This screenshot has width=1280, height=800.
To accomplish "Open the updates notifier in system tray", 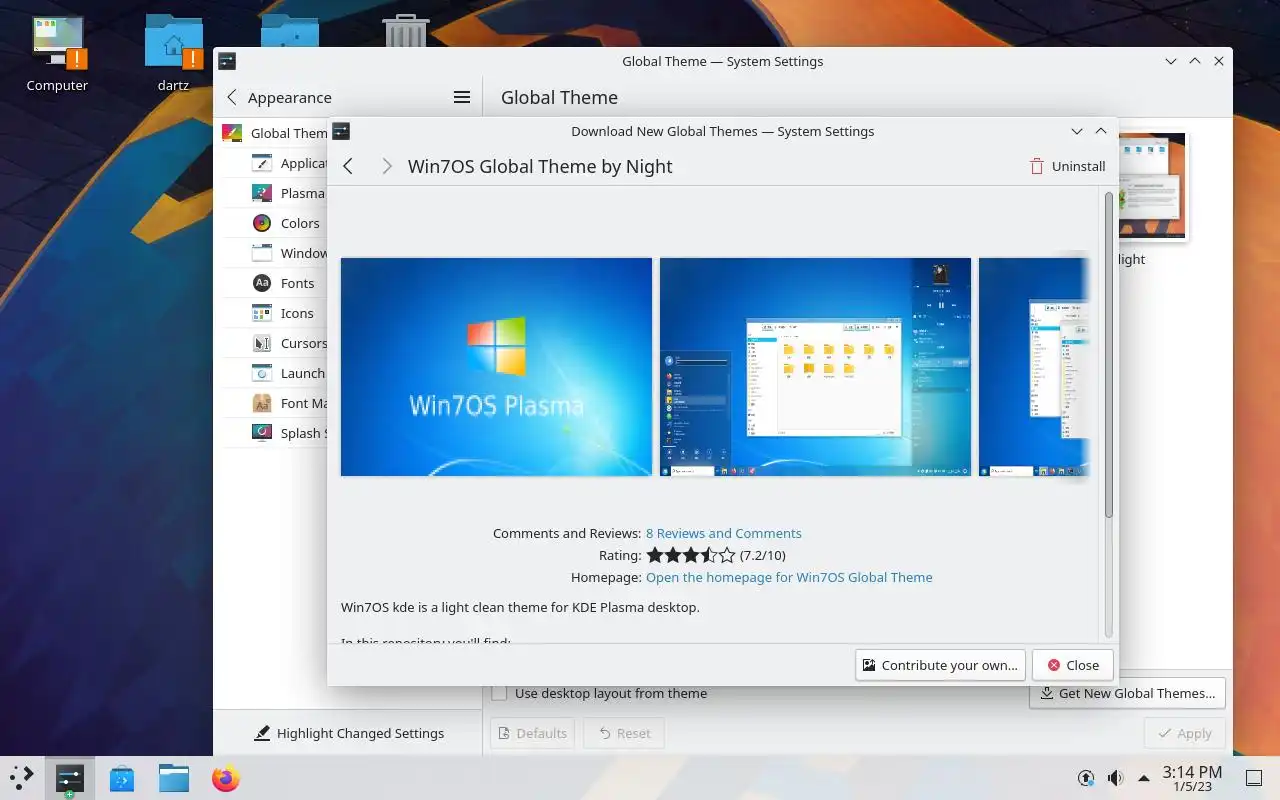I will click(1086, 778).
